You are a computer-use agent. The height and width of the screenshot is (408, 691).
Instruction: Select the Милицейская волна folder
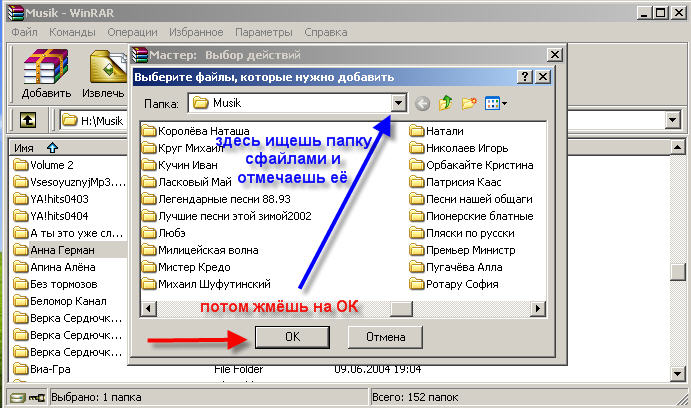pyautogui.click(x=201, y=250)
